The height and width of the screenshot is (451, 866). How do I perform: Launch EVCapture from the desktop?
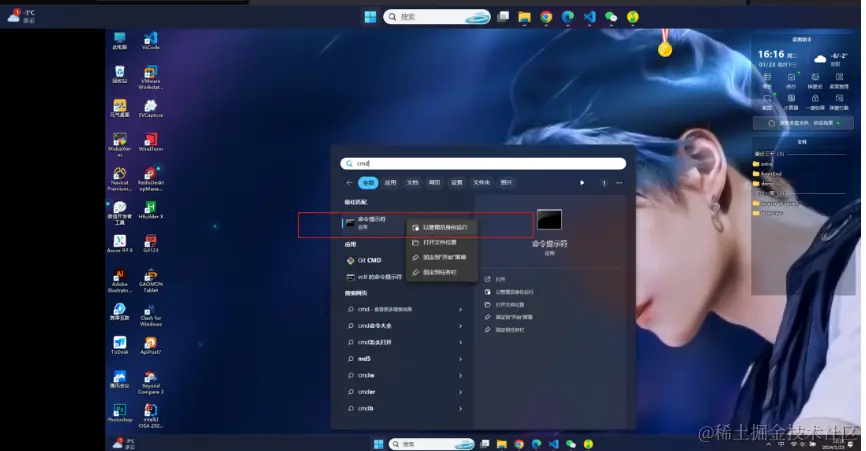click(151, 108)
